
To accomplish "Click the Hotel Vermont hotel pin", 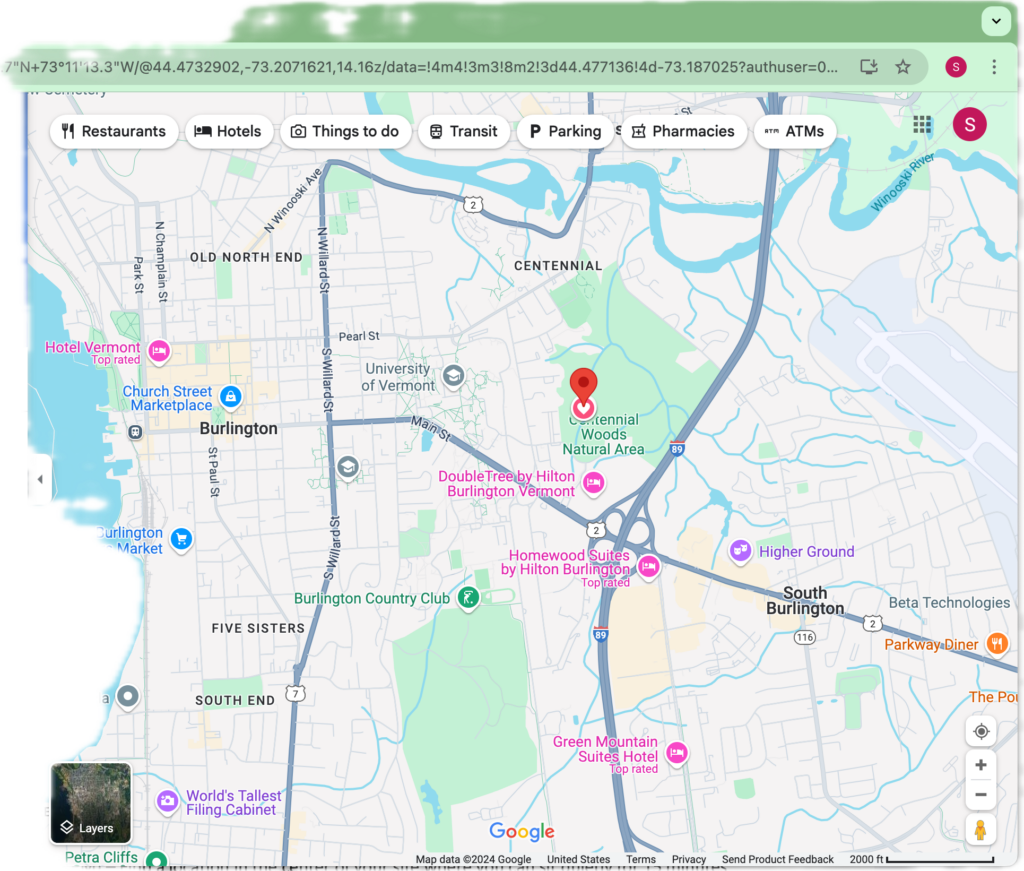I will click(x=159, y=352).
